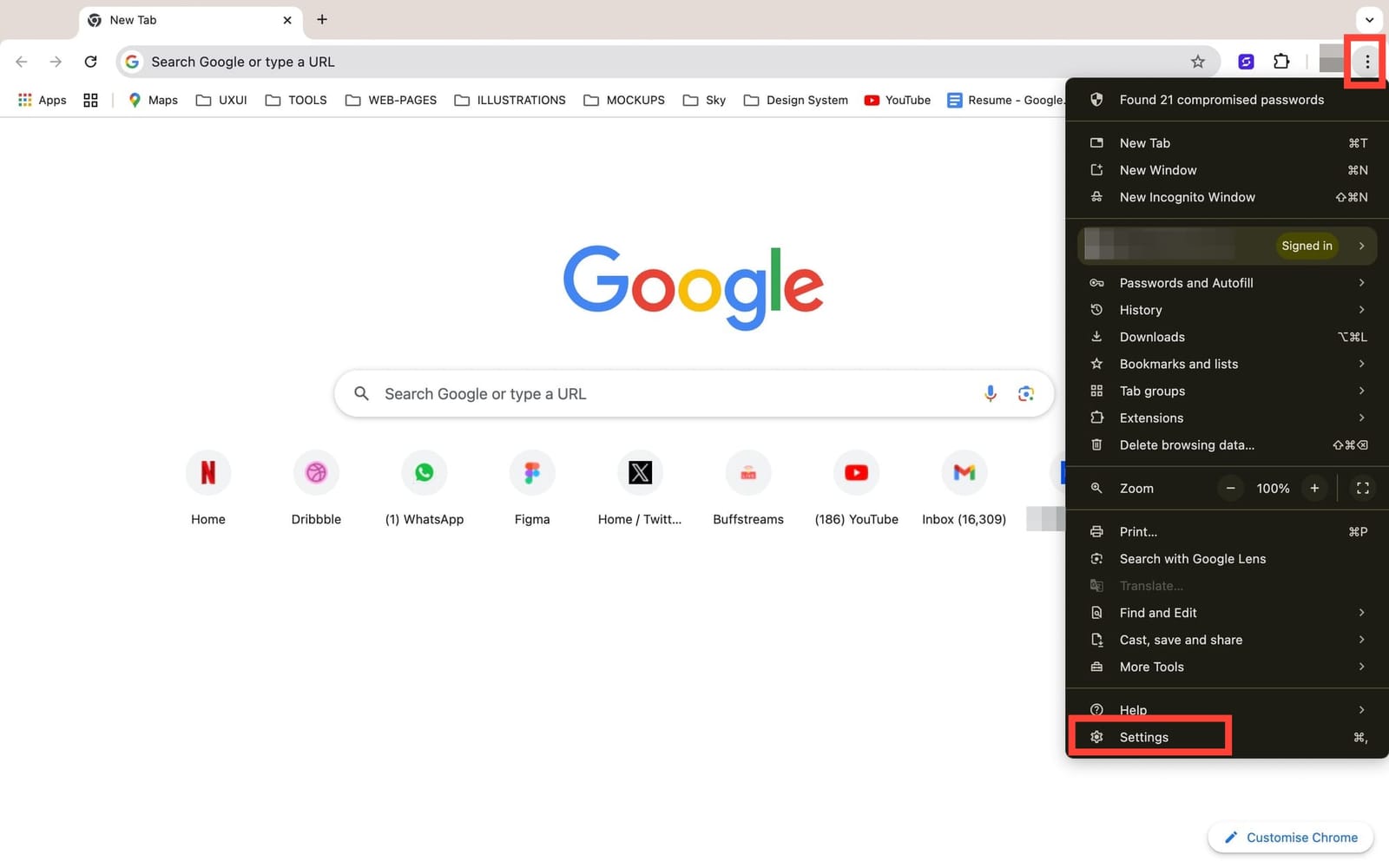1389x868 pixels.
Task: Click the Customise Chrome button
Action: [1291, 837]
